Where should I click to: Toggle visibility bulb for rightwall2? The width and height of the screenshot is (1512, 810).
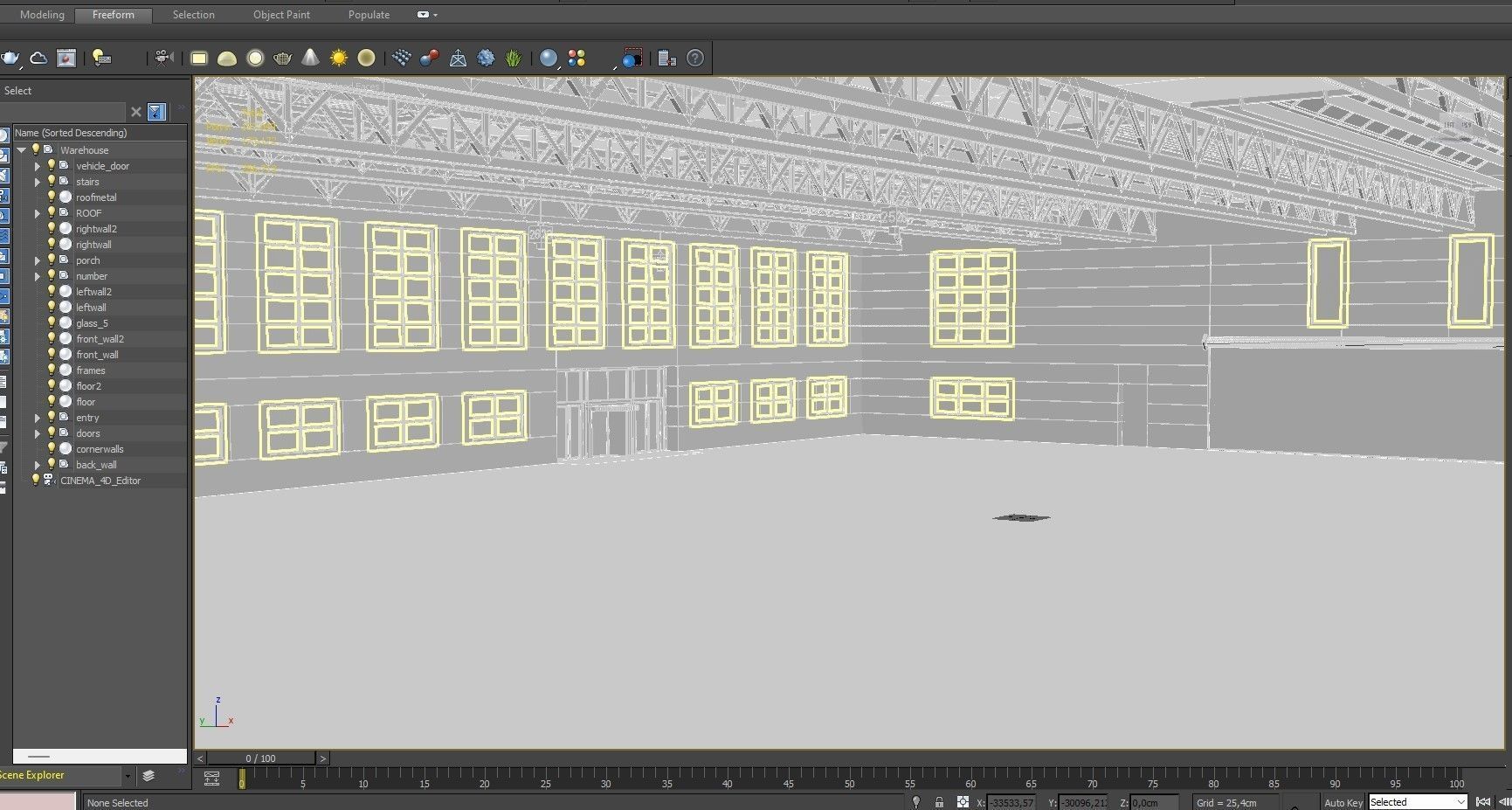click(x=52, y=228)
